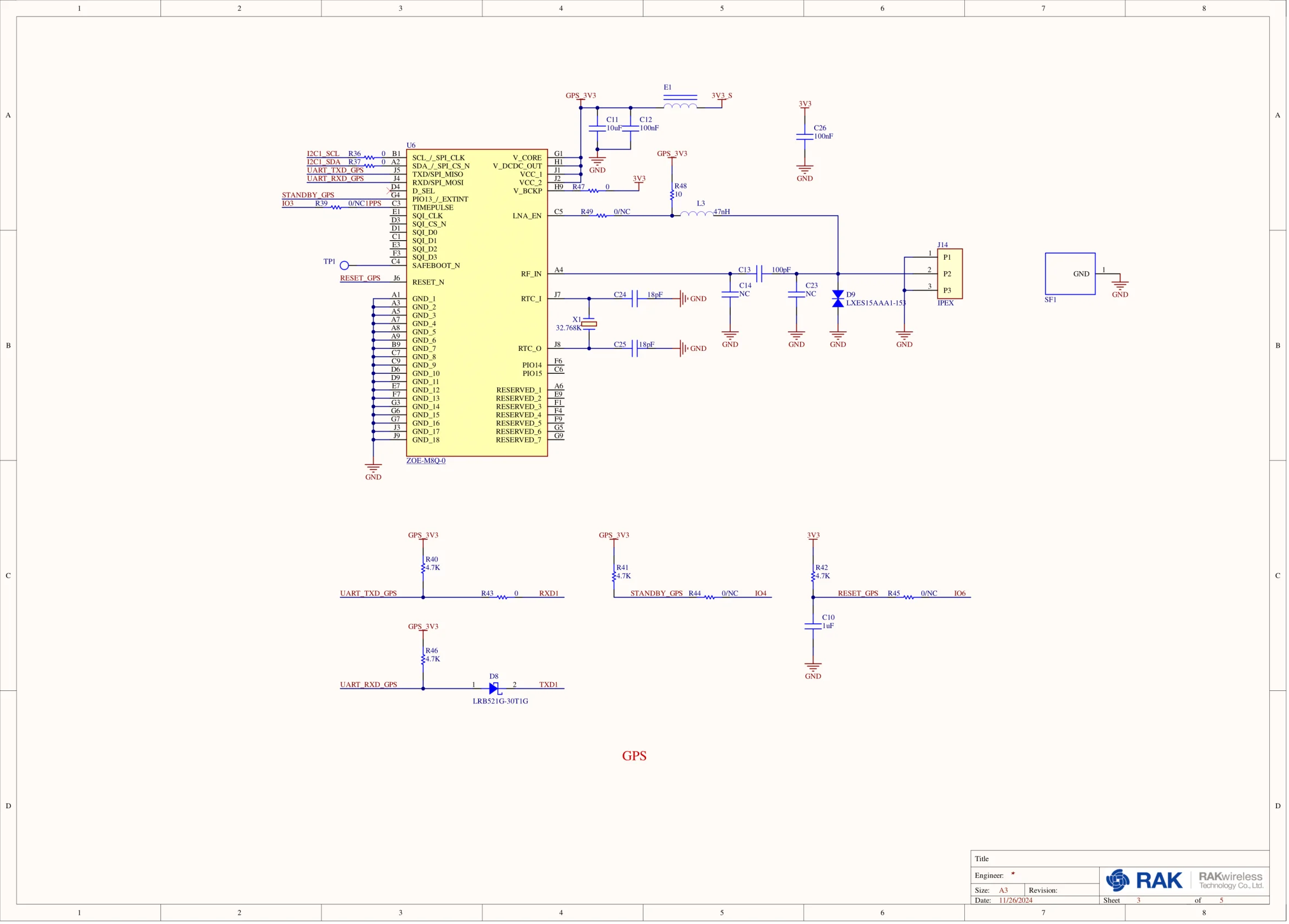Click the J14 IPEX connector body
The height and width of the screenshot is (924, 1289).
(x=950, y=274)
